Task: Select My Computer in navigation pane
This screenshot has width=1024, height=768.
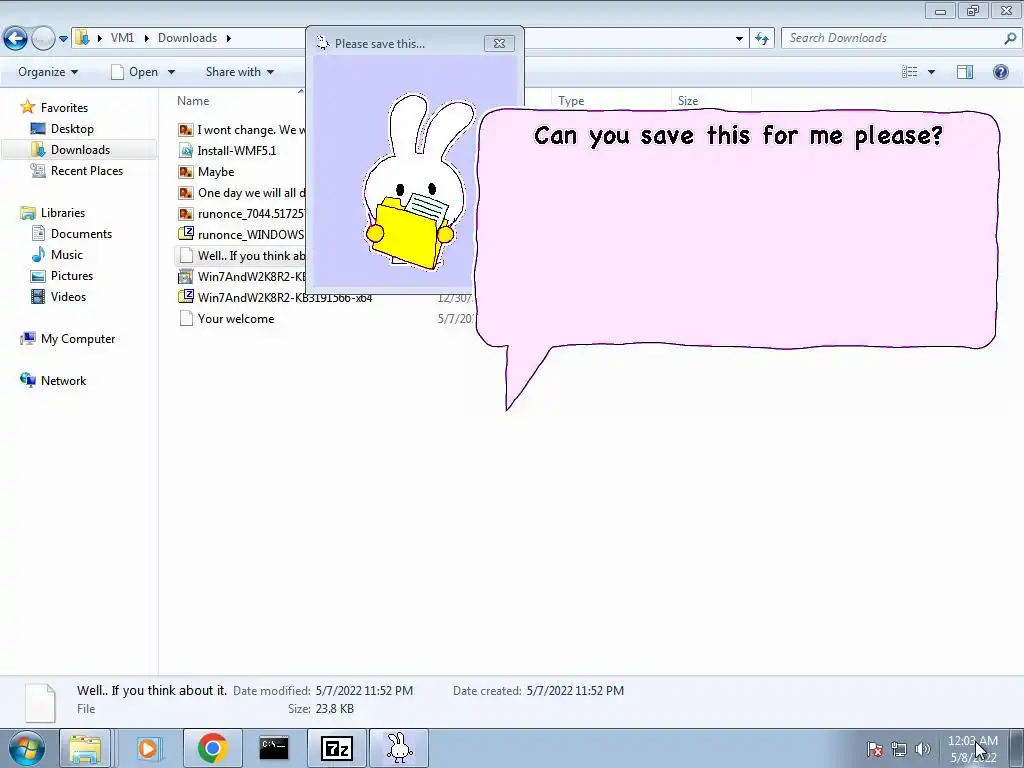Action: [78, 339]
